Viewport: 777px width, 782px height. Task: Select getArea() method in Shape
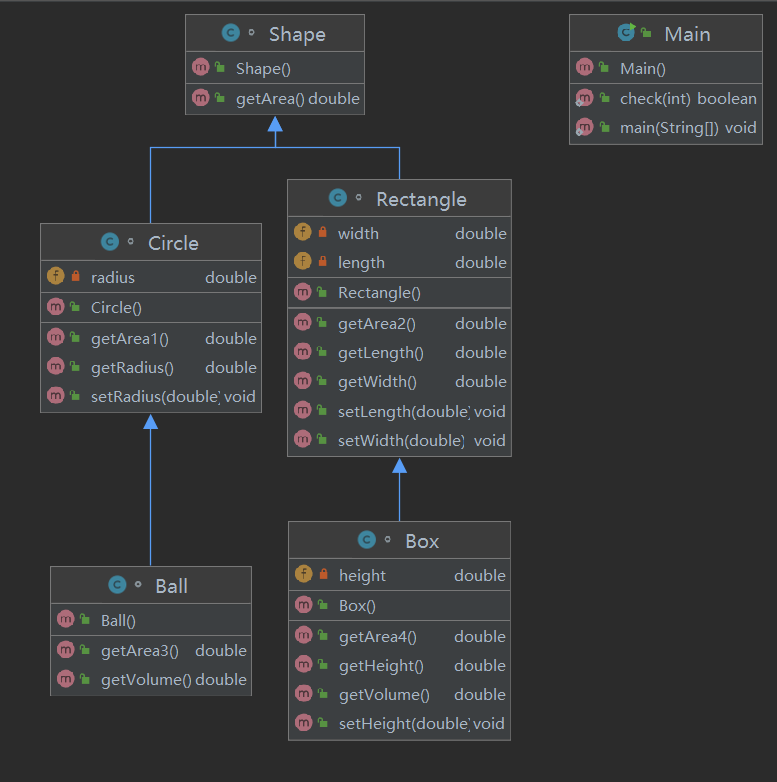(275, 99)
